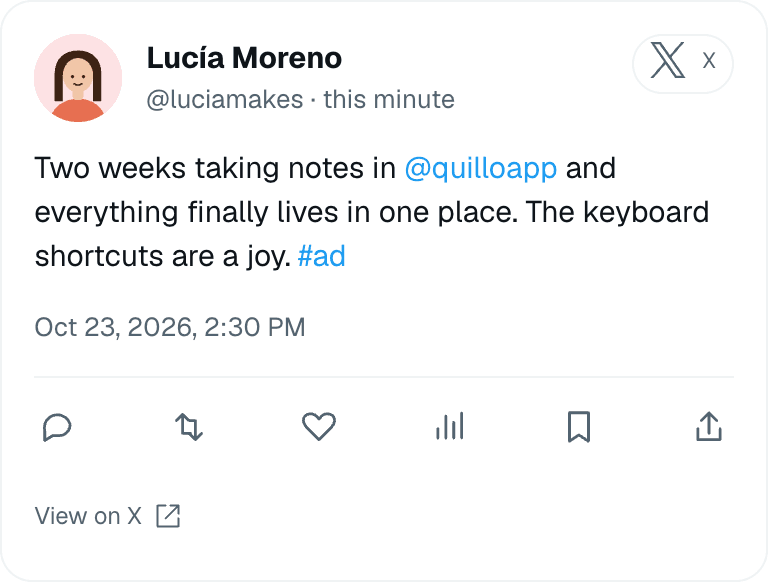768x584 pixels.
Task: Click the 'shortcuts are a joy.' sentence
Action: (x=163, y=257)
